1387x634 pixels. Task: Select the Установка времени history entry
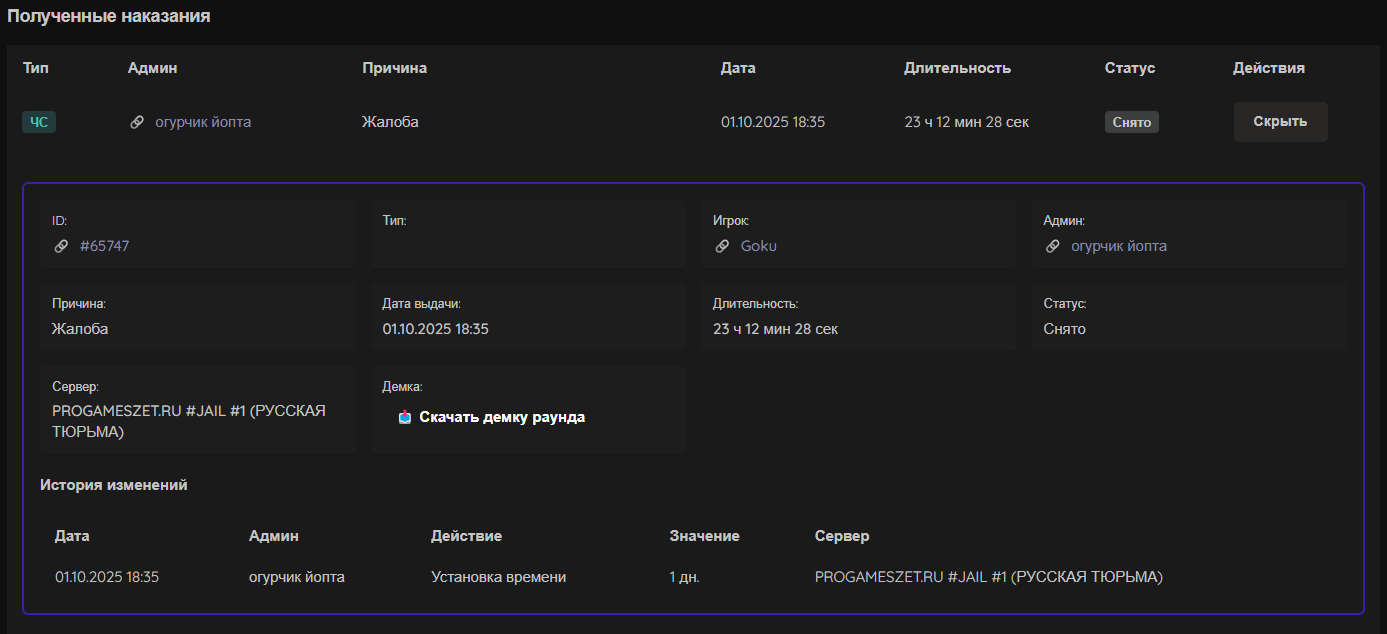tap(498, 577)
